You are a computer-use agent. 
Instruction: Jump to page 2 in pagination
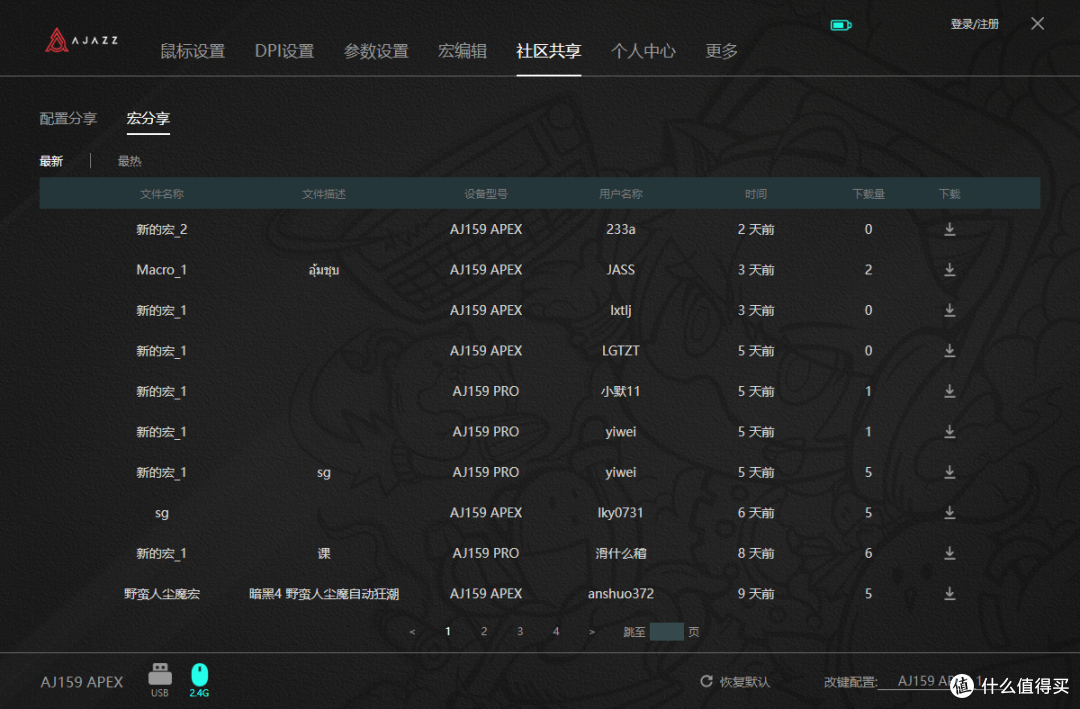pos(484,631)
